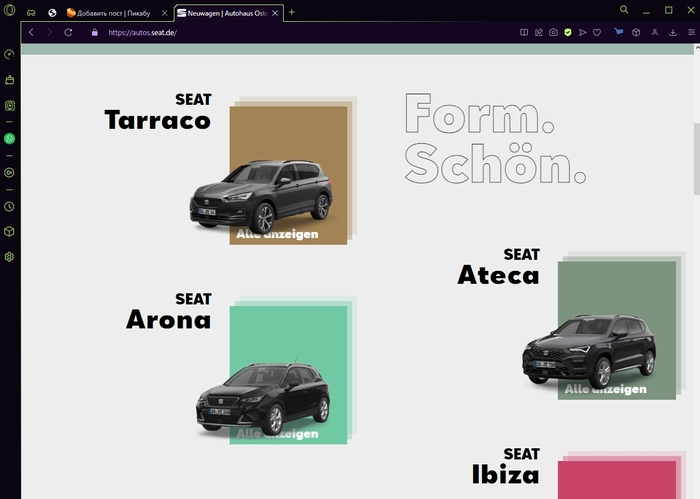Open GX Cleaner icon in sidebar

pyautogui.click(x=9, y=80)
